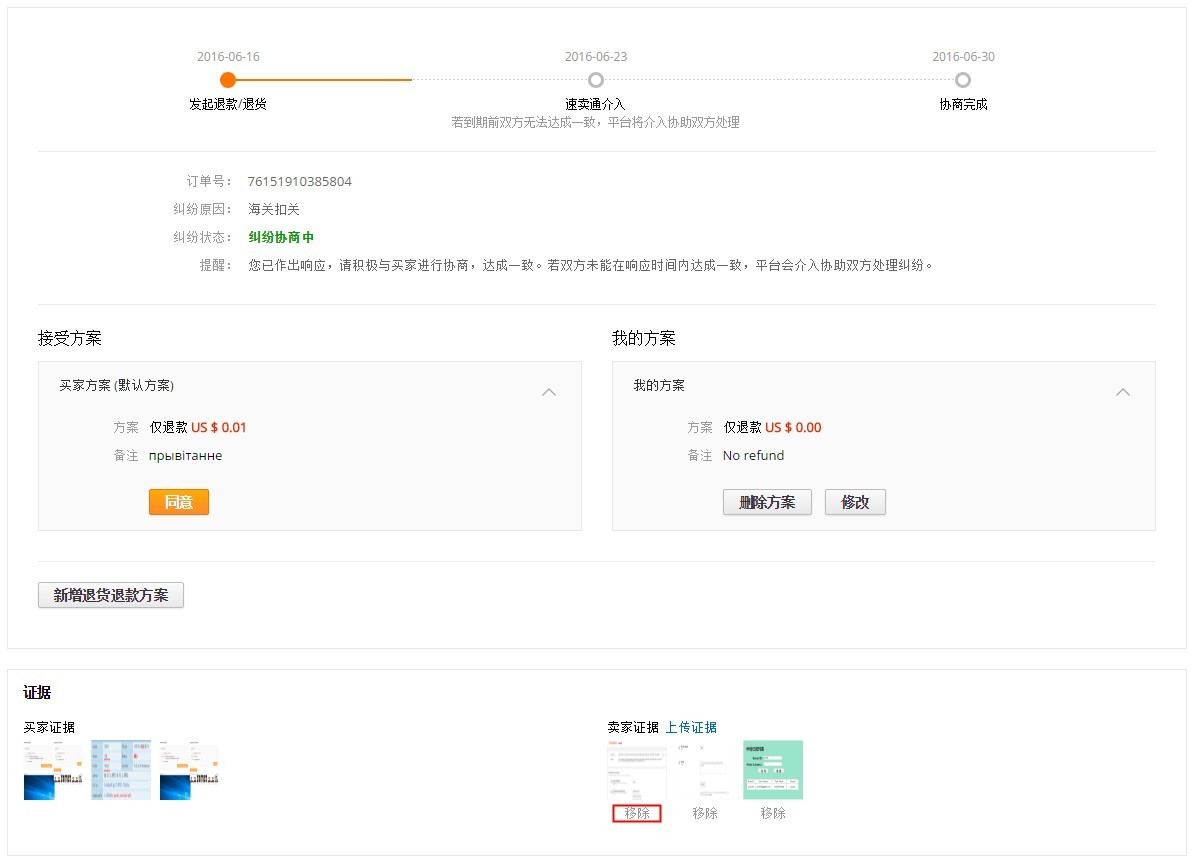Click the 协商完成 timeline circle
The image size is (1192, 860).
(x=962, y=79)
